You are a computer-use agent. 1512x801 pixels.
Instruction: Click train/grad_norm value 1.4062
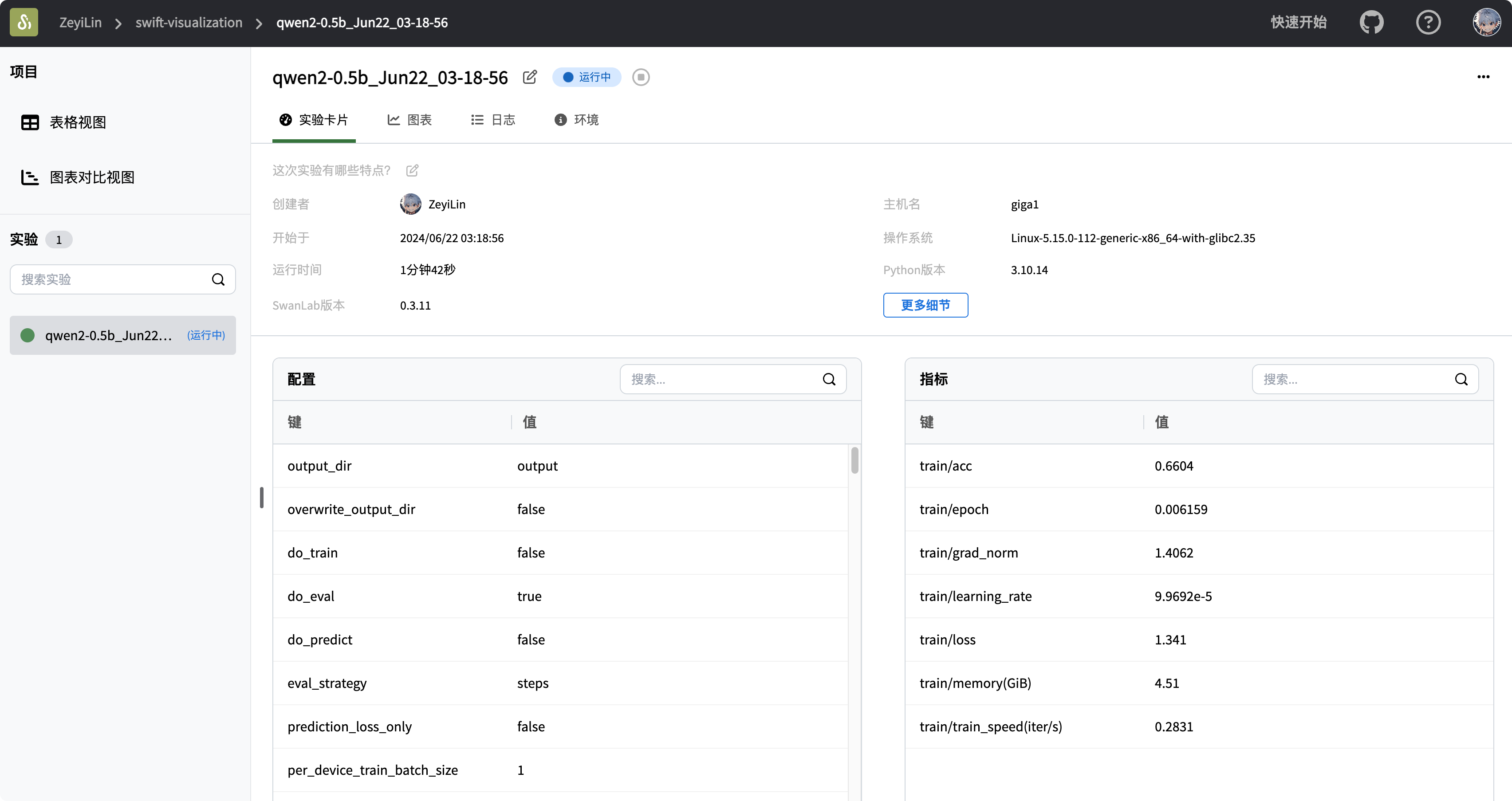(1174, 553)
